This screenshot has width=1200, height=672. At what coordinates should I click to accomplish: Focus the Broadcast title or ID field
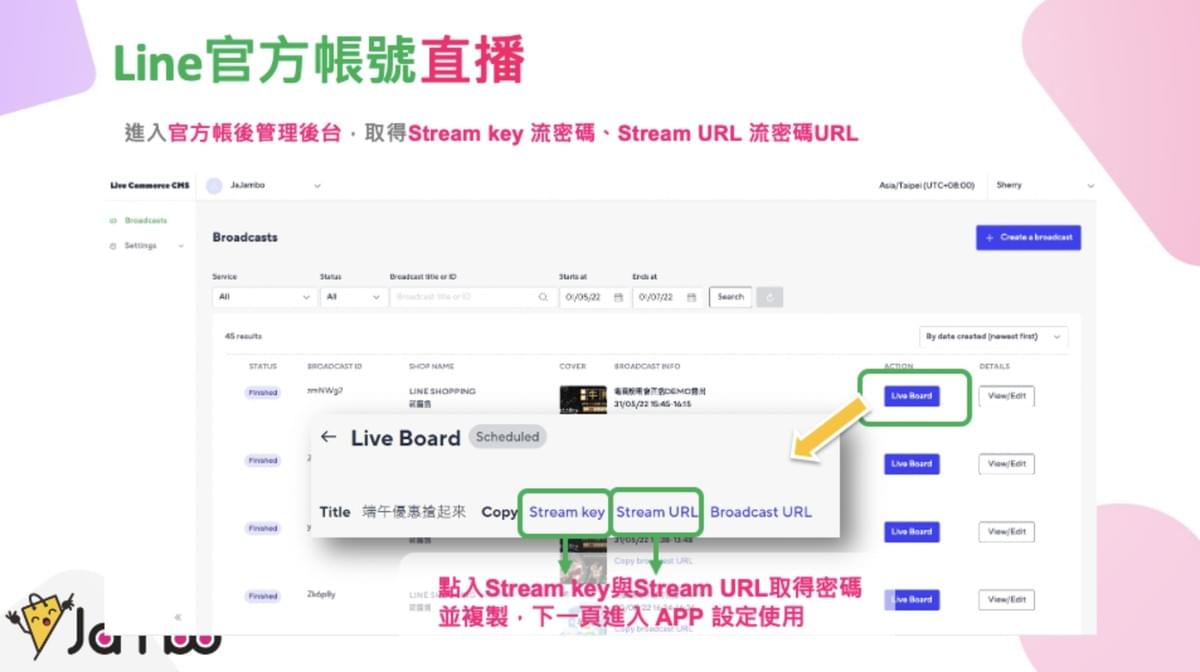click(473, 297)
